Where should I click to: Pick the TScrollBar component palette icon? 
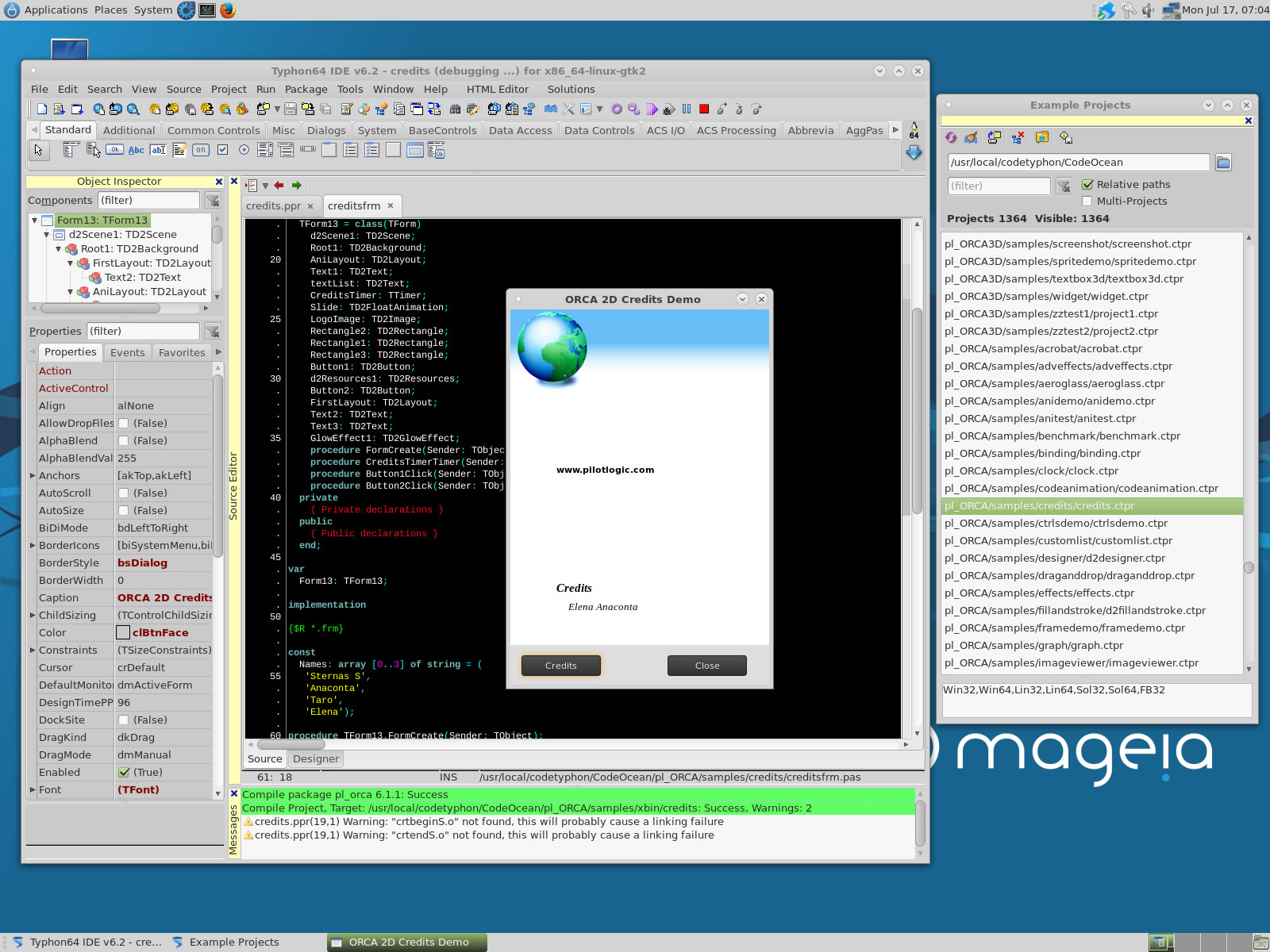pyautogui.click(x=308, y=149)
